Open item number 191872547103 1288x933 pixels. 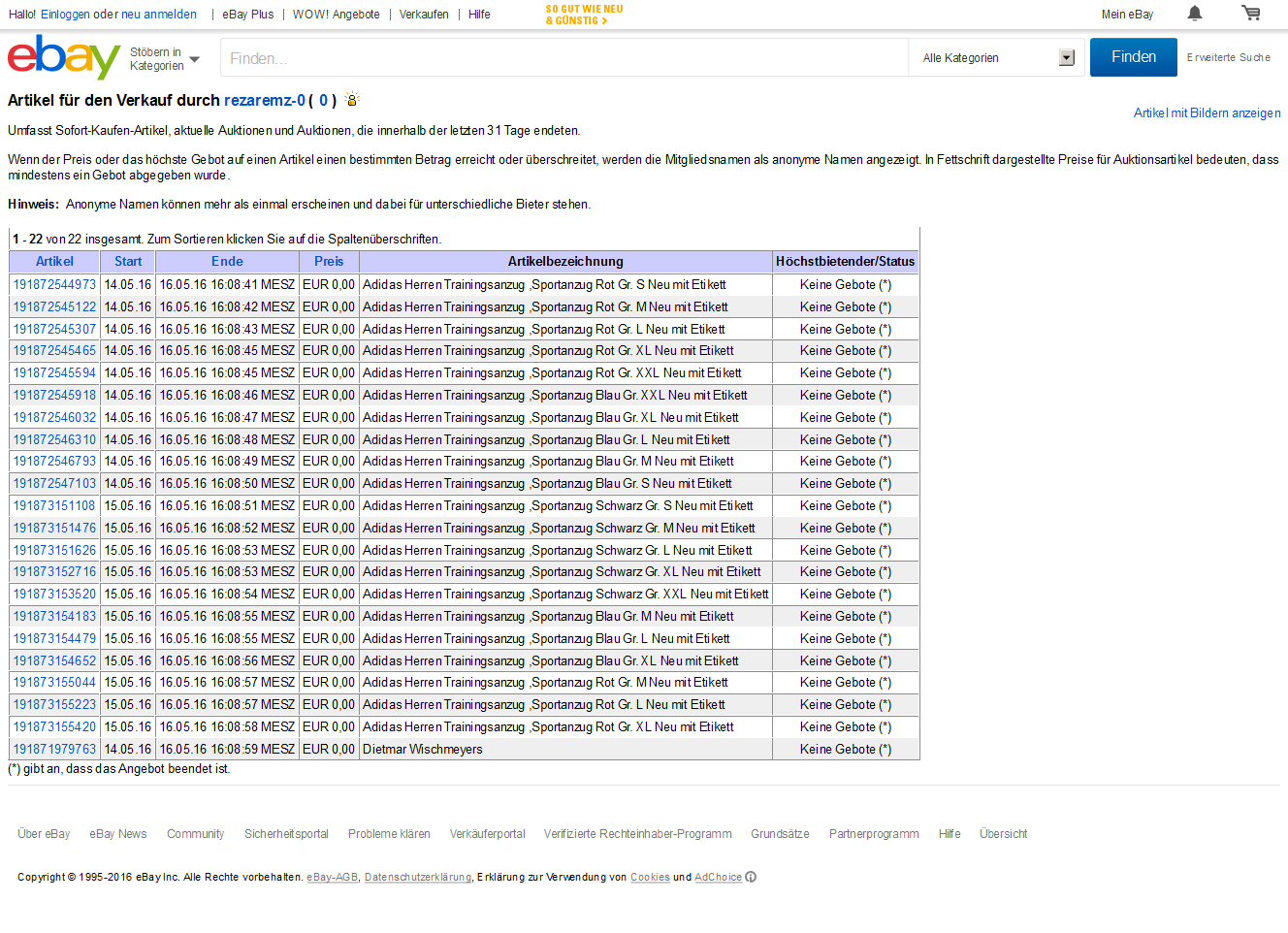click(54, 484)
